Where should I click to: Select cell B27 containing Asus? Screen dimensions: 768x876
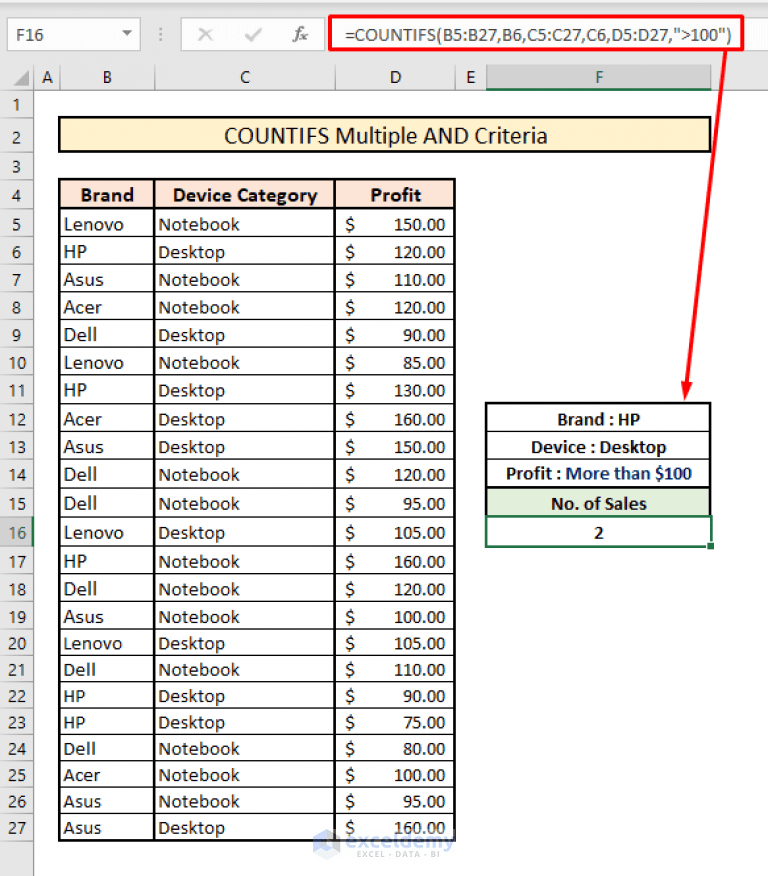(x=107, y=827)
